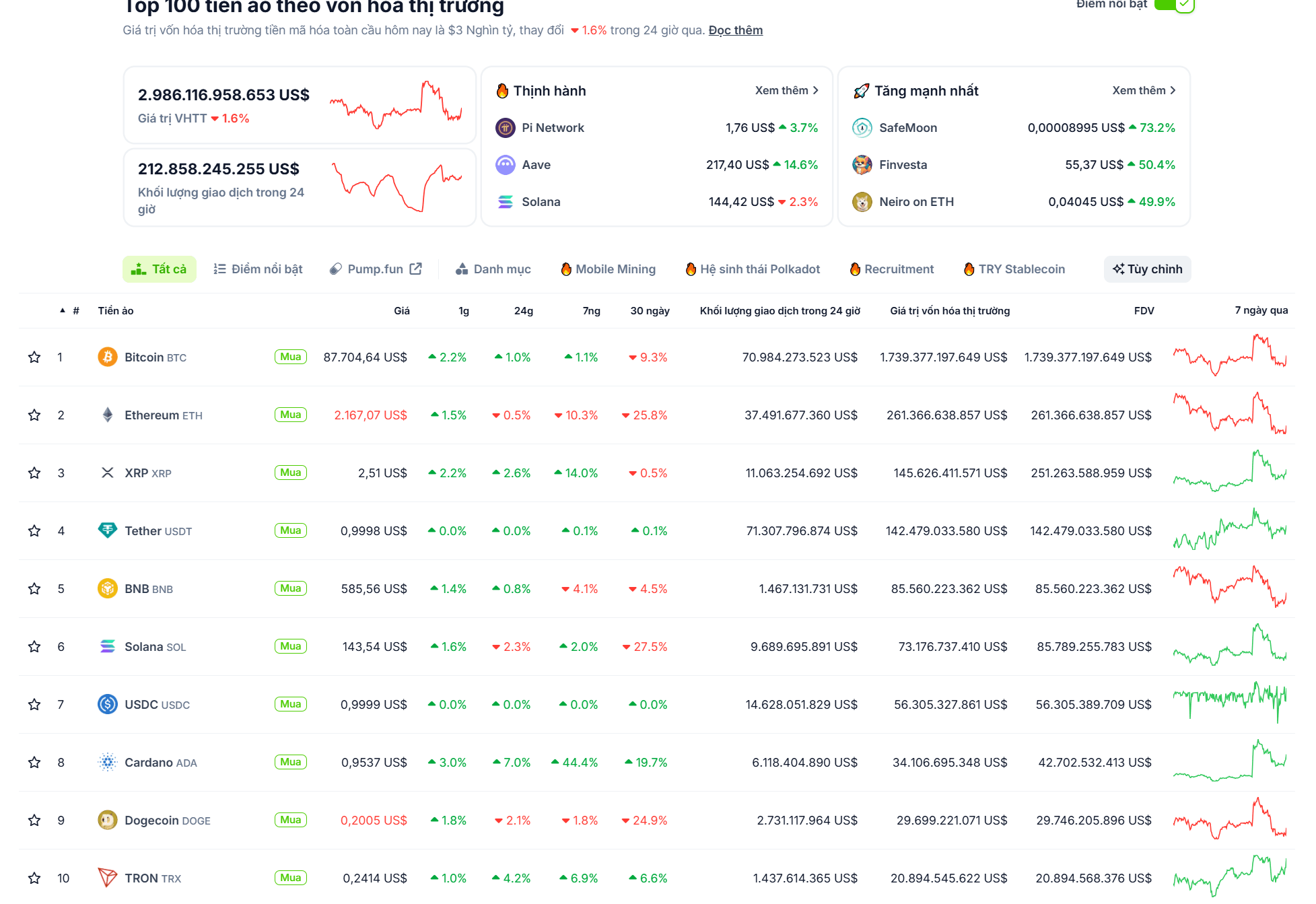Click Mua button for Ethereum
This screenshot has height=904, width=1316.
(x=291, y=415)
